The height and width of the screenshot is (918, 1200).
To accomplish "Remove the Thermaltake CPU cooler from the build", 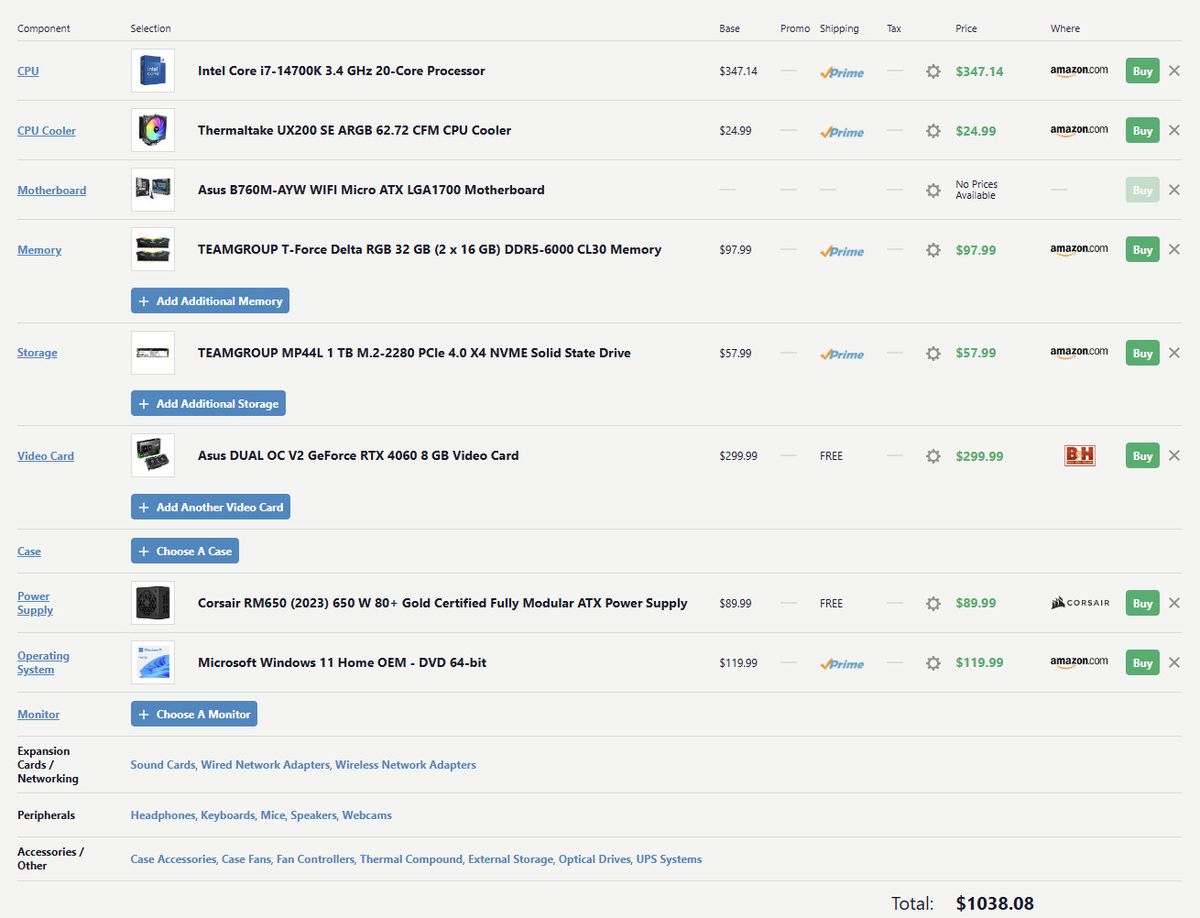I will pos(1174,130).
